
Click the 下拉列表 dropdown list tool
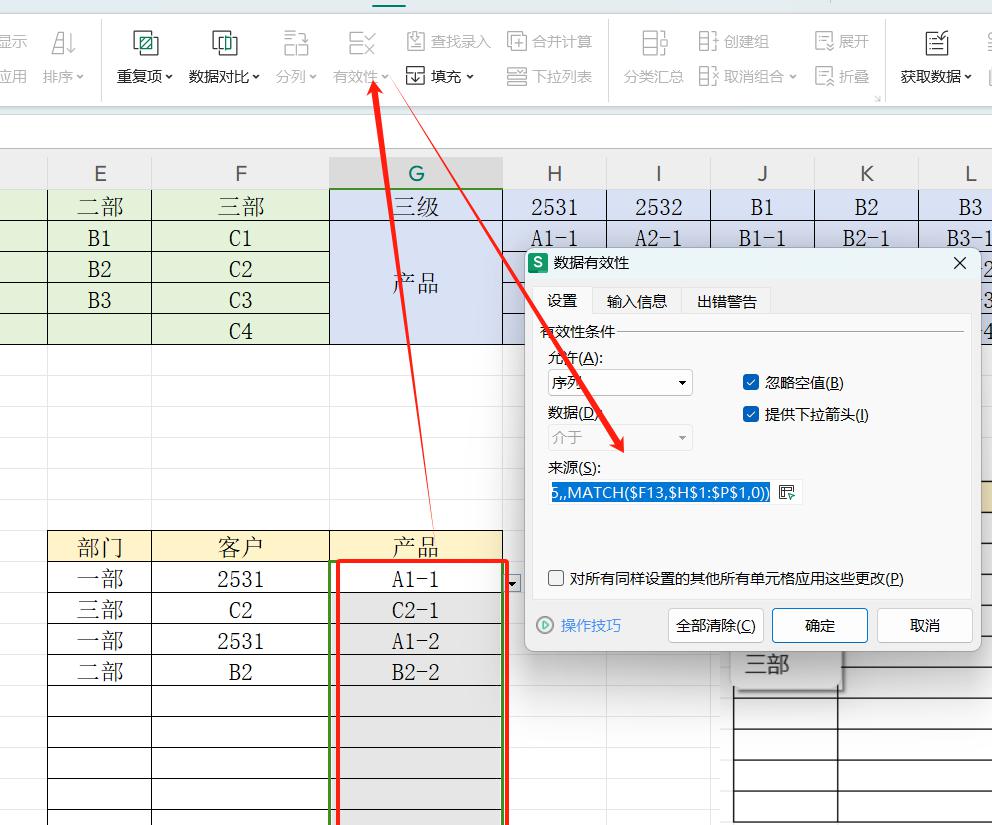(550, 77)
